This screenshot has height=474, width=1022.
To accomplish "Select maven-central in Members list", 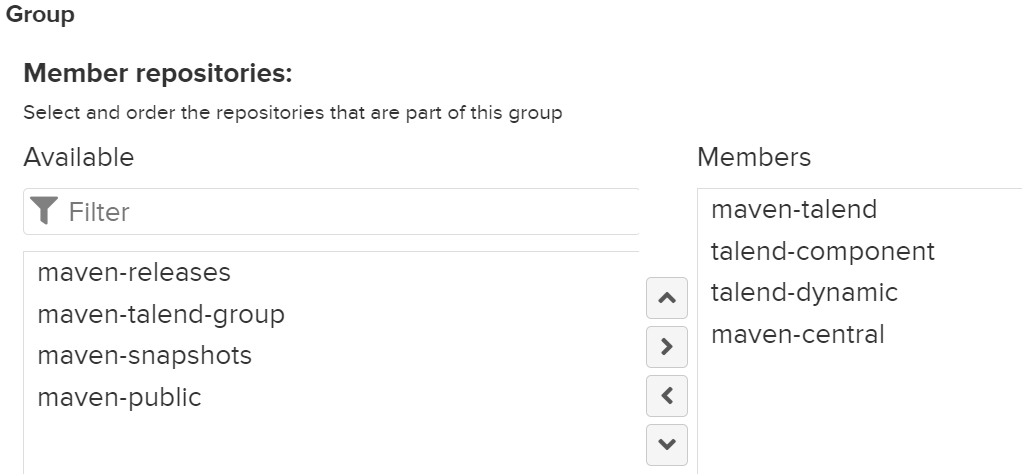I will (860, 334).
